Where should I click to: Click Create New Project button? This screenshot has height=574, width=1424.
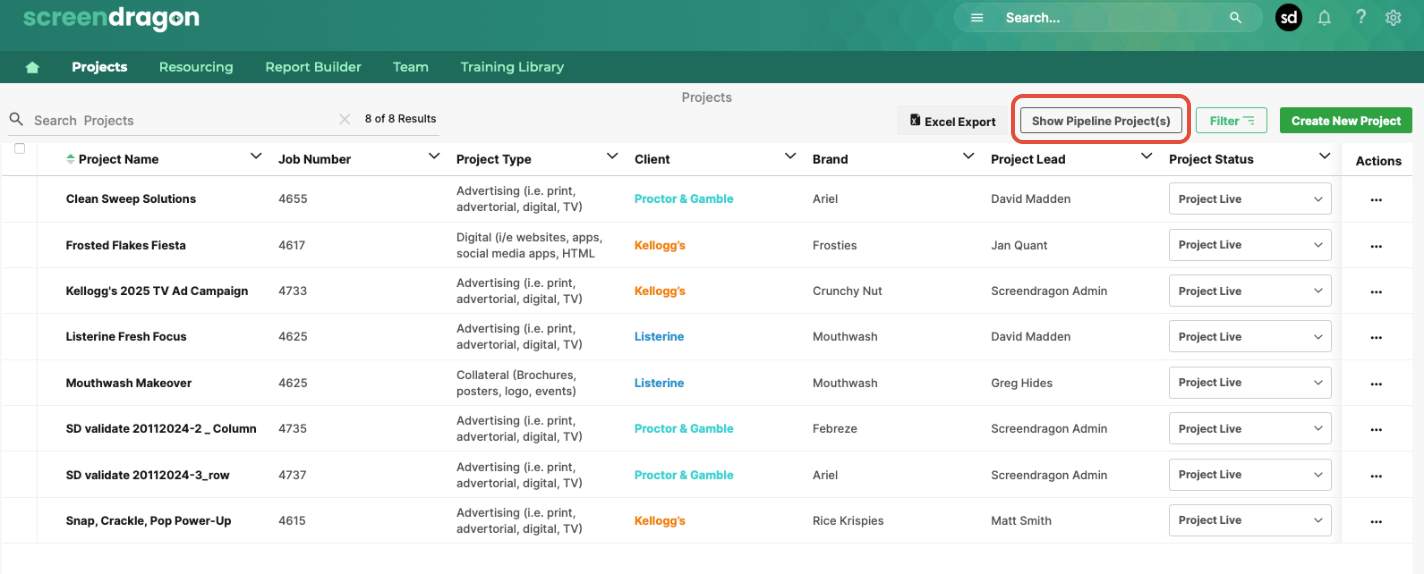point(1346,120)
